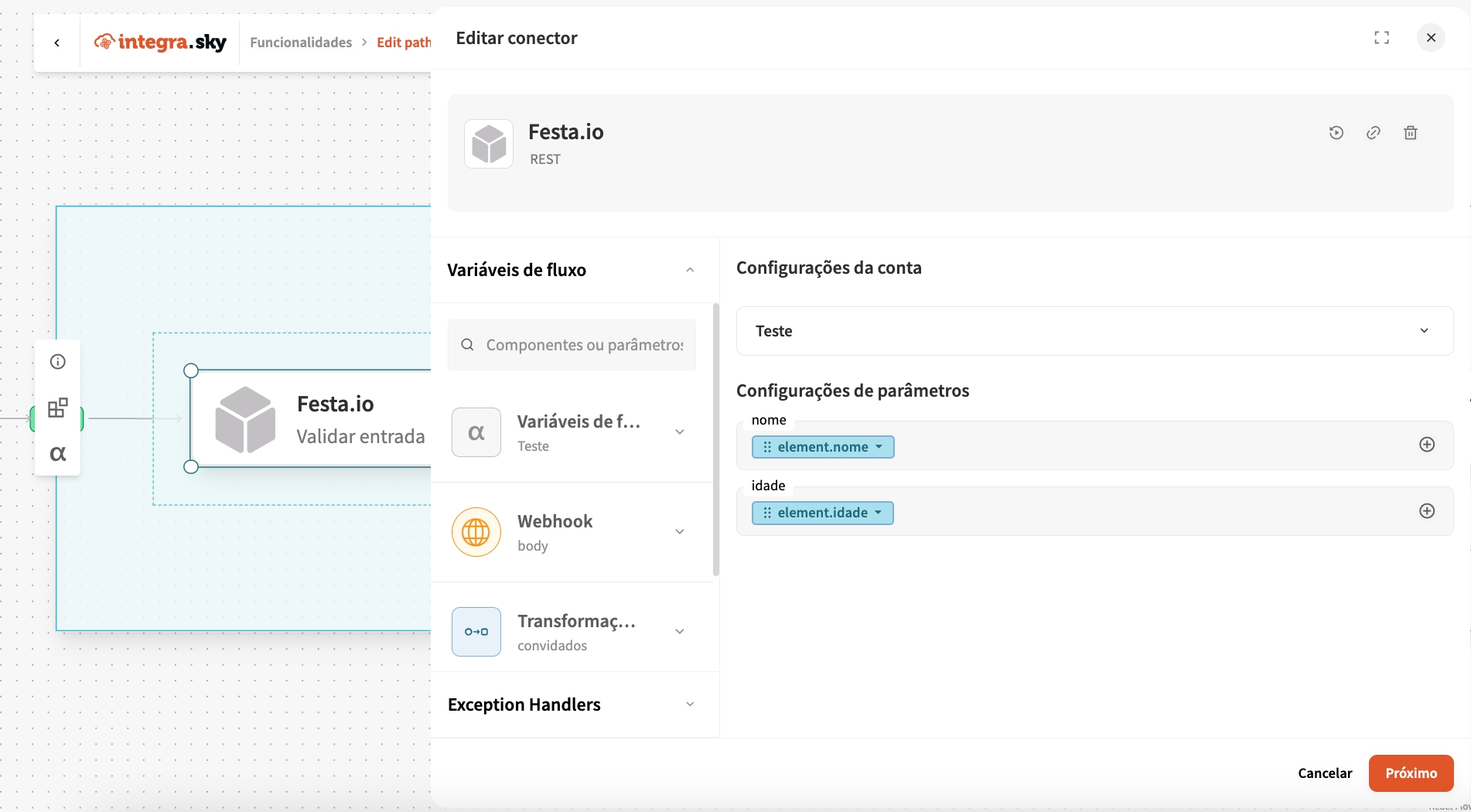The image size is (1471, 812).
Task: Open the element.idade tag dropdown
Action: click(x=878, y=513)
